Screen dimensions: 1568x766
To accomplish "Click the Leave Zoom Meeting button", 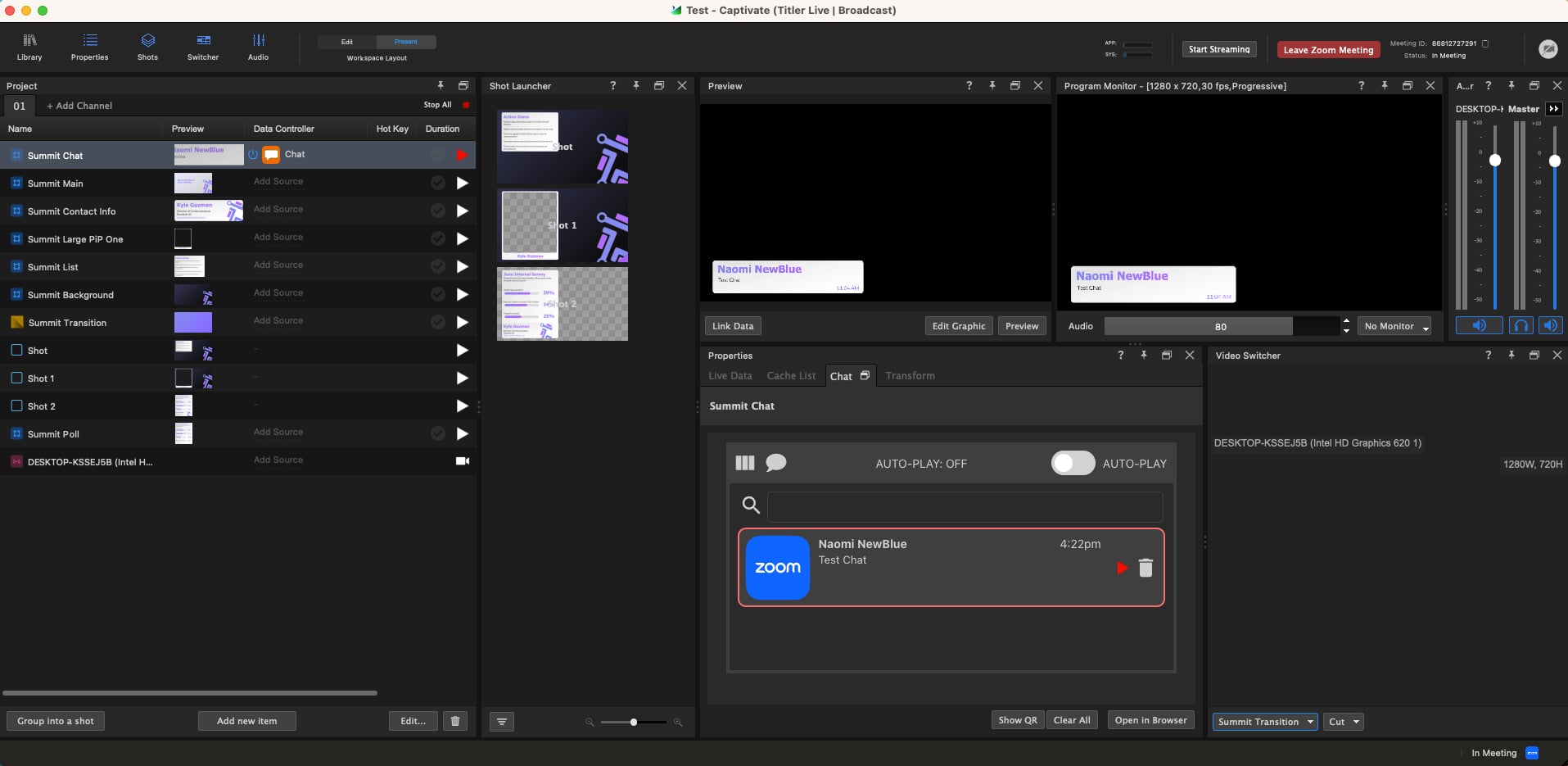I will (1328, 50).
